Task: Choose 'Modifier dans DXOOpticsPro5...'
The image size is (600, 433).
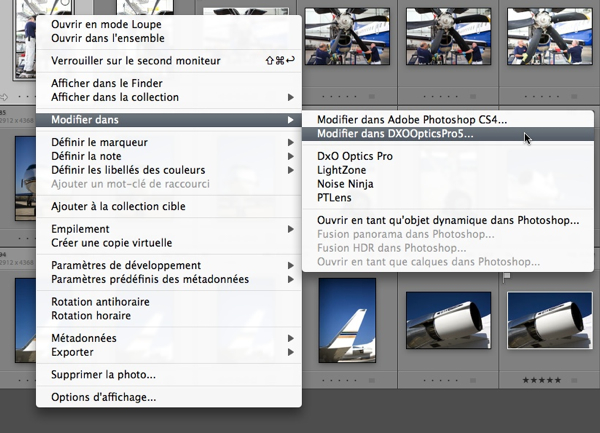Action: [448, 133]
